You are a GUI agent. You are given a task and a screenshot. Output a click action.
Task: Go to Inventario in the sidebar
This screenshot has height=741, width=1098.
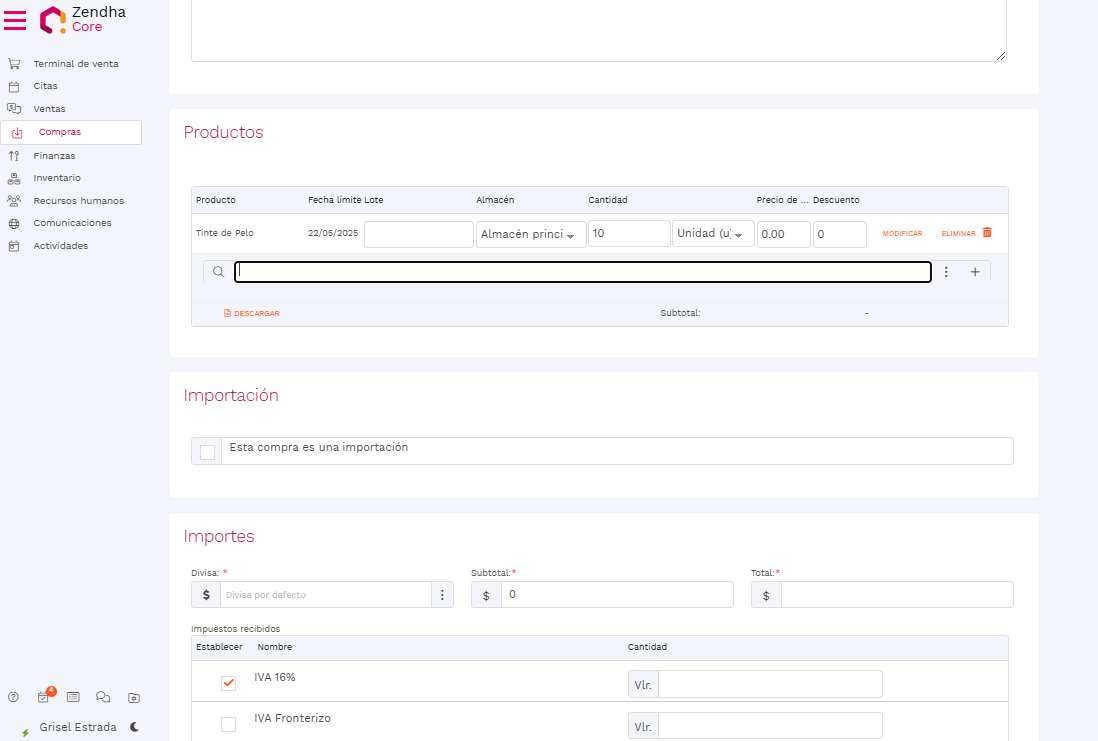tap(57, 178)
